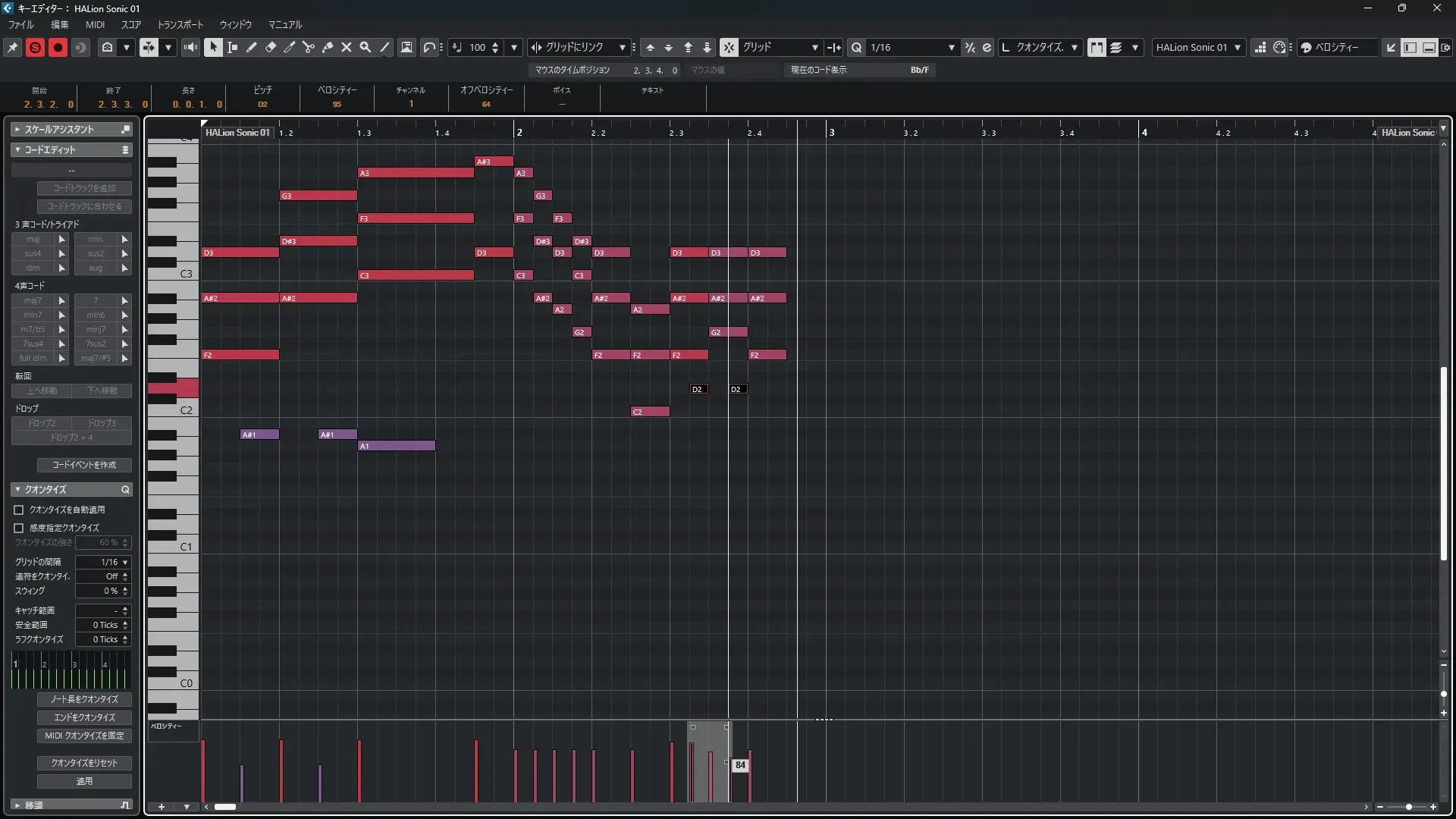Viewport: 1456px width, 819px height.
Task: Select the Zoom magnifier tool
Action: [366, 47]
